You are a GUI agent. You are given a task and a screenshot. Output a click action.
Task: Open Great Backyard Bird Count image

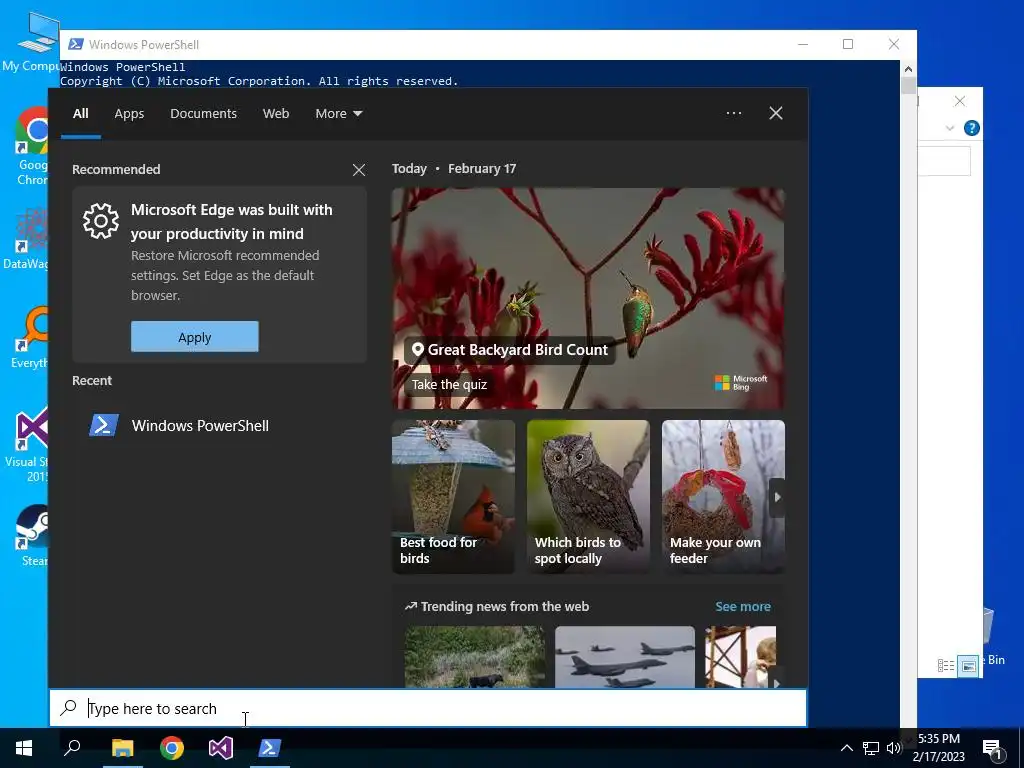tap(588, 298)
